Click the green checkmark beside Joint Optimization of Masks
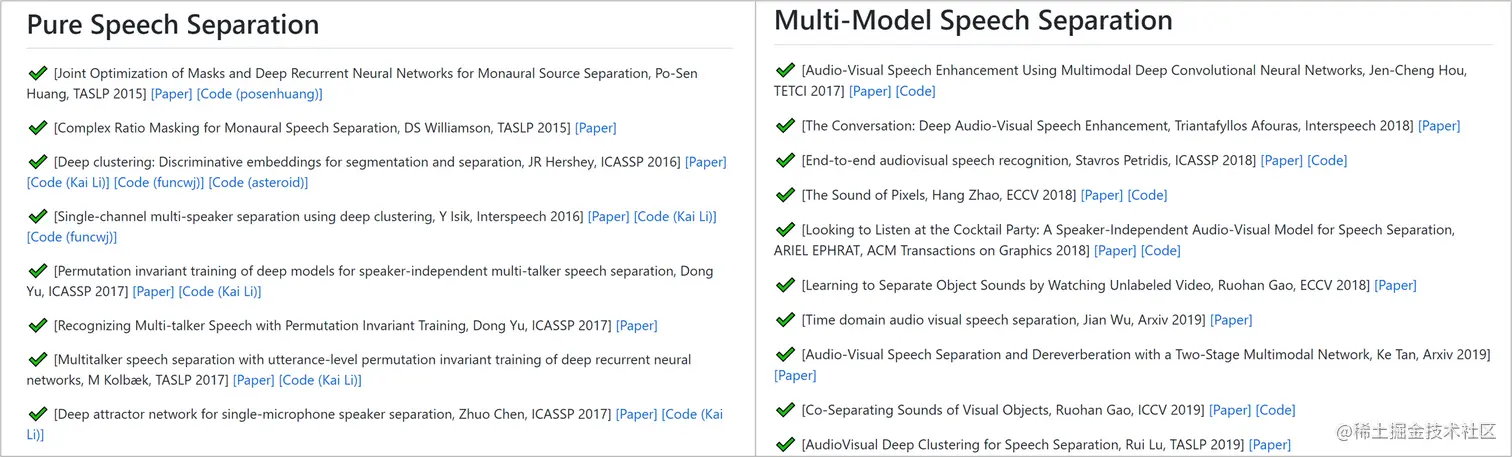 38,72
